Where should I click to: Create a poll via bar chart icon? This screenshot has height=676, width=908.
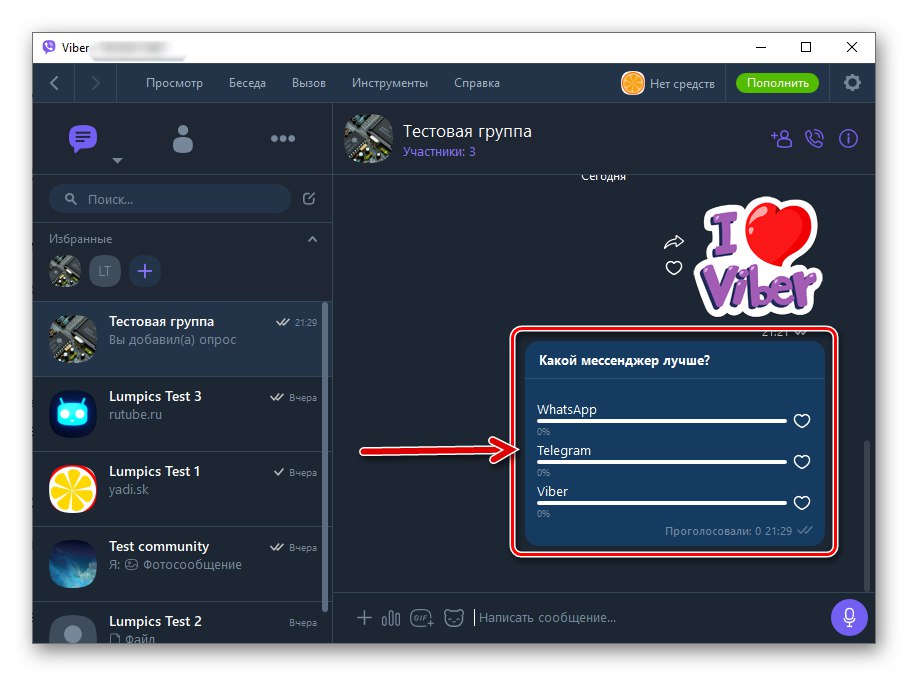pos(391,618)
